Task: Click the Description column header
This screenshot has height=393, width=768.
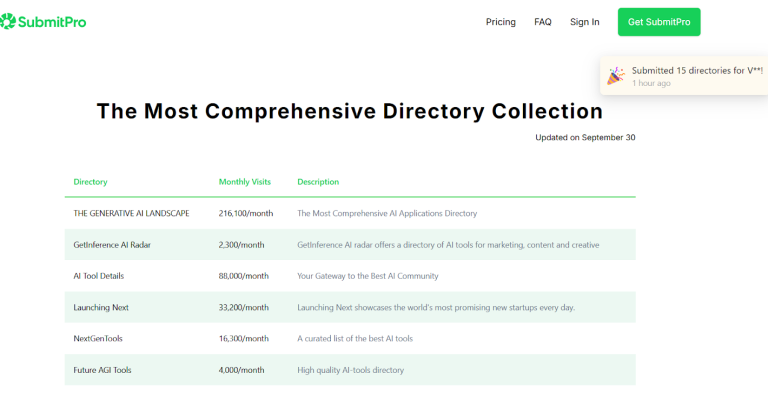Action: [x=318, y=182]
